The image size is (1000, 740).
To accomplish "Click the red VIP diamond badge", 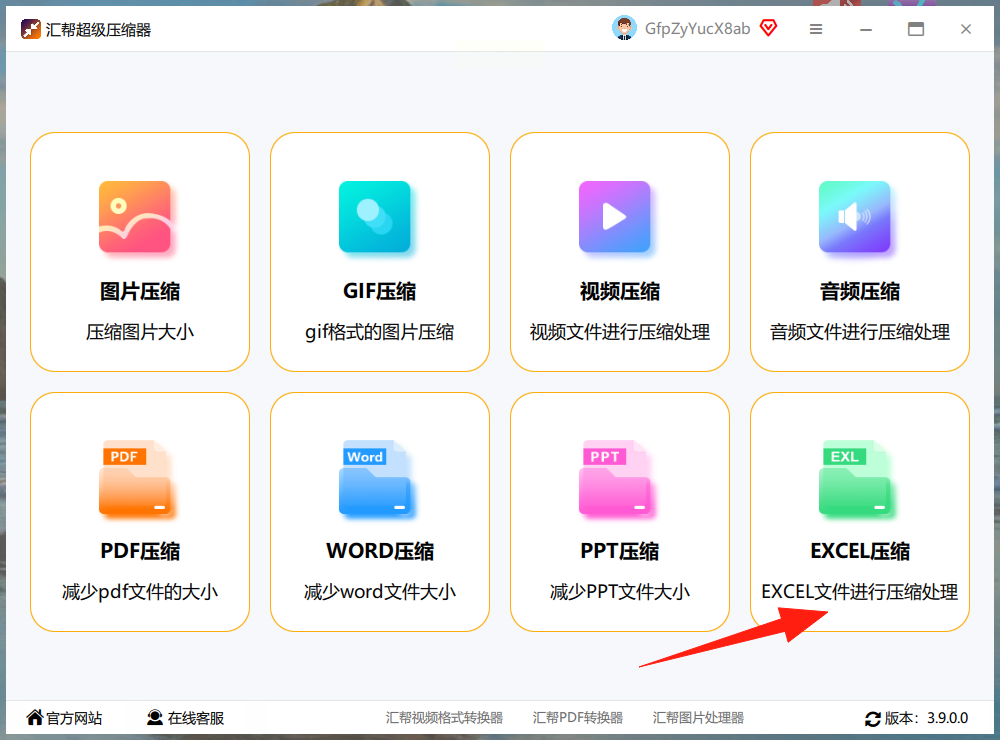I will pos(768,28).
